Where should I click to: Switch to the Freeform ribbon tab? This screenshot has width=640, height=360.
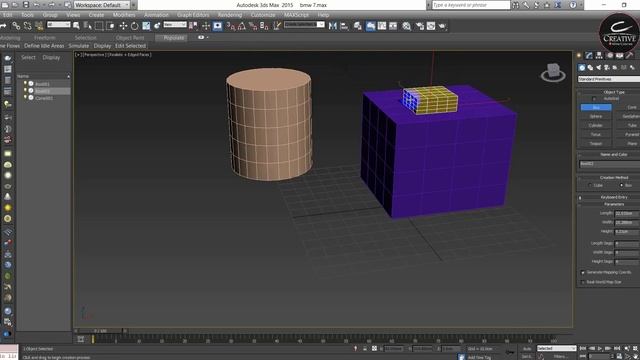44,38
